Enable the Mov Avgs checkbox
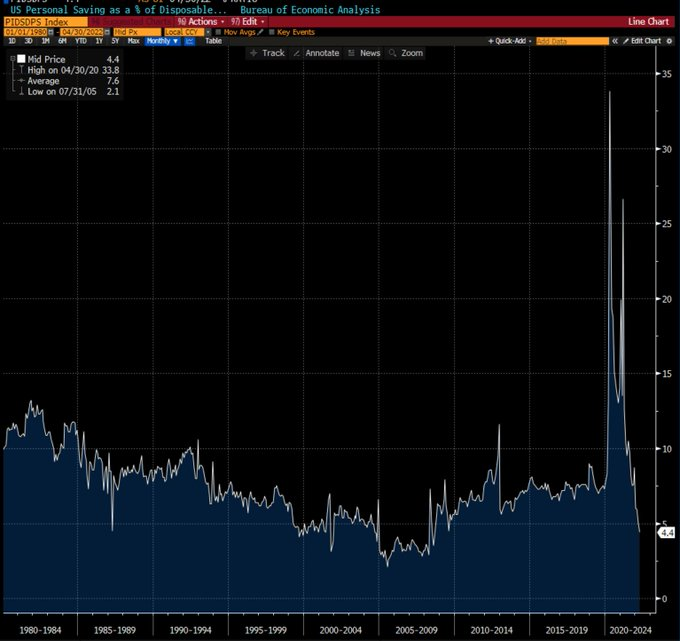This screenshot has width=680, height=641. (218, 32)
